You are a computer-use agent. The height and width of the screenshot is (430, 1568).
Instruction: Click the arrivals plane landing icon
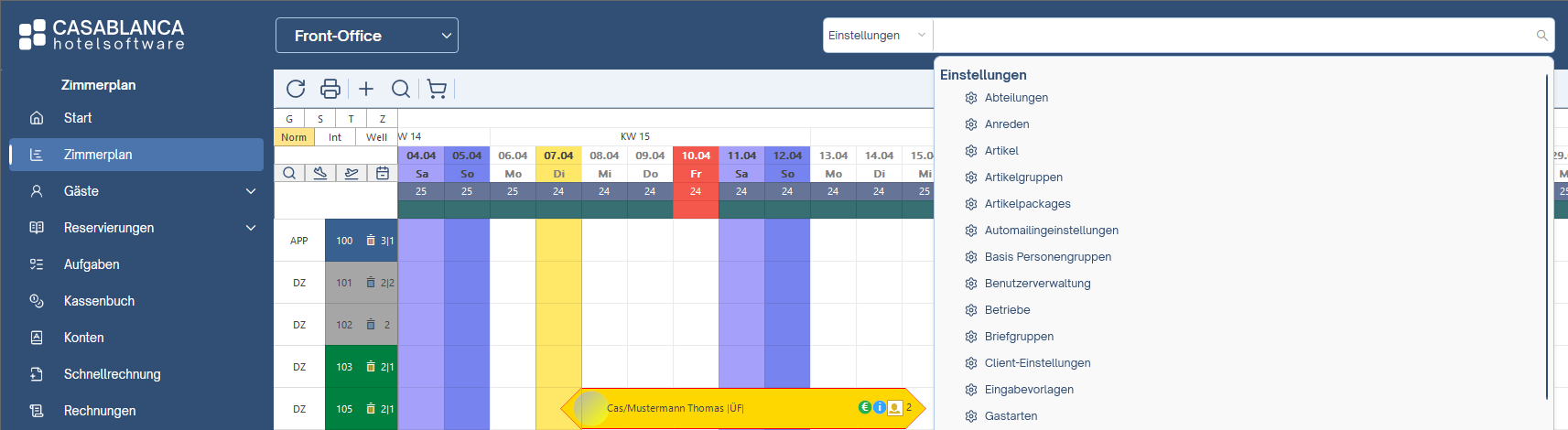pos(320,173)
